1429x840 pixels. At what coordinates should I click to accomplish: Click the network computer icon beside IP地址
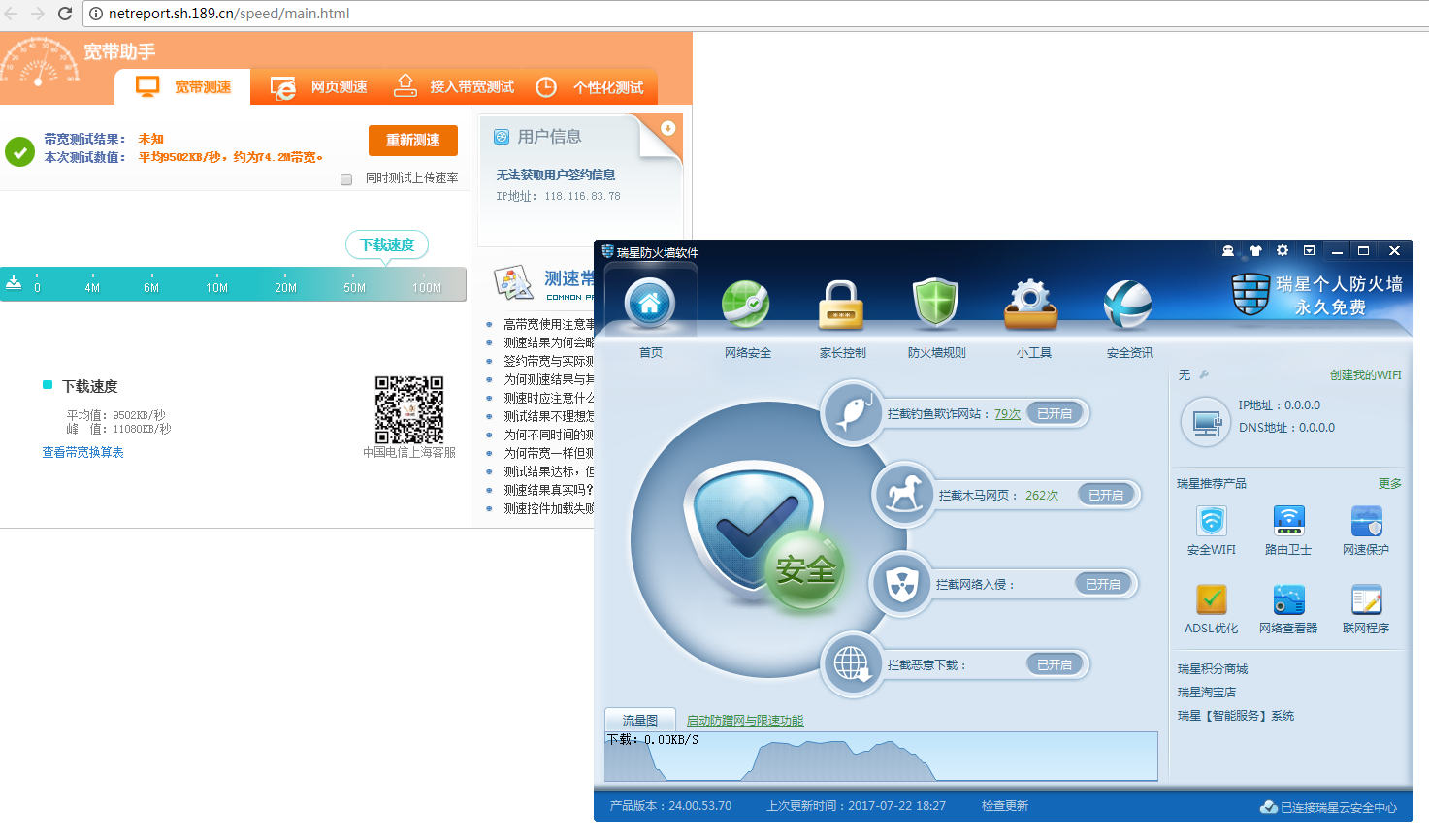click(x=1207, y=423)
